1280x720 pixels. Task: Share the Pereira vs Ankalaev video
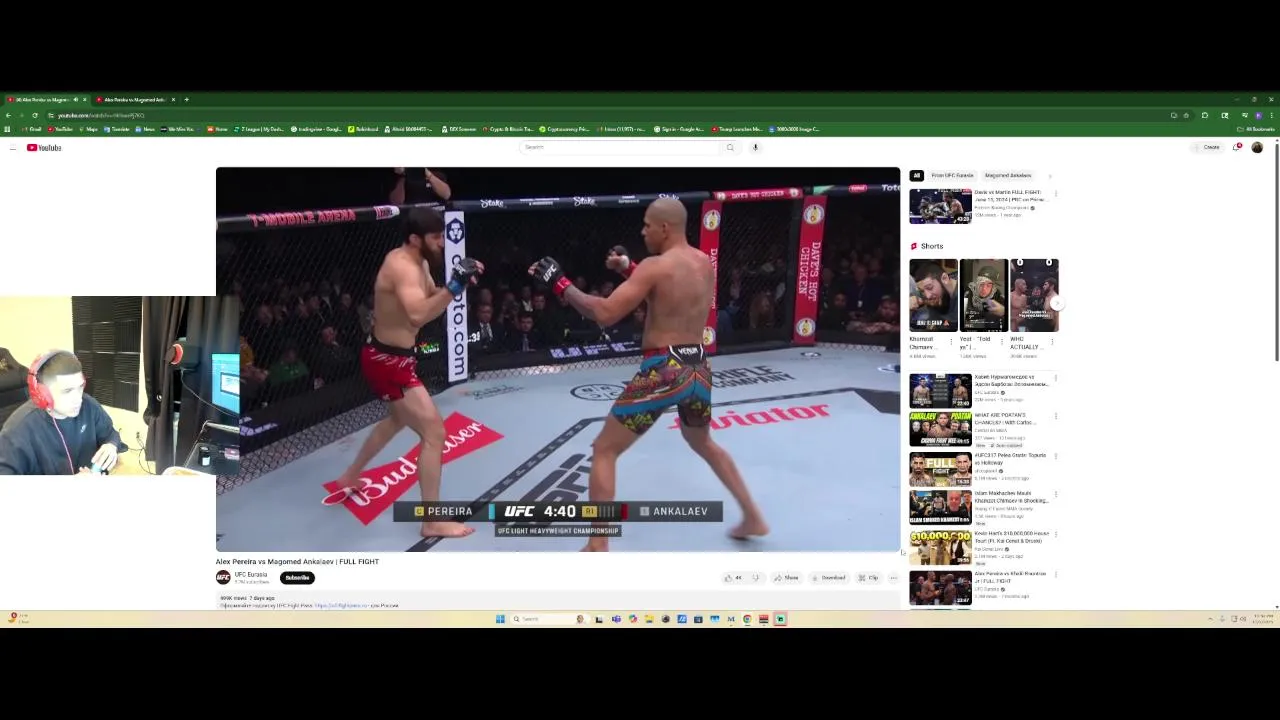tap(786, 578)
